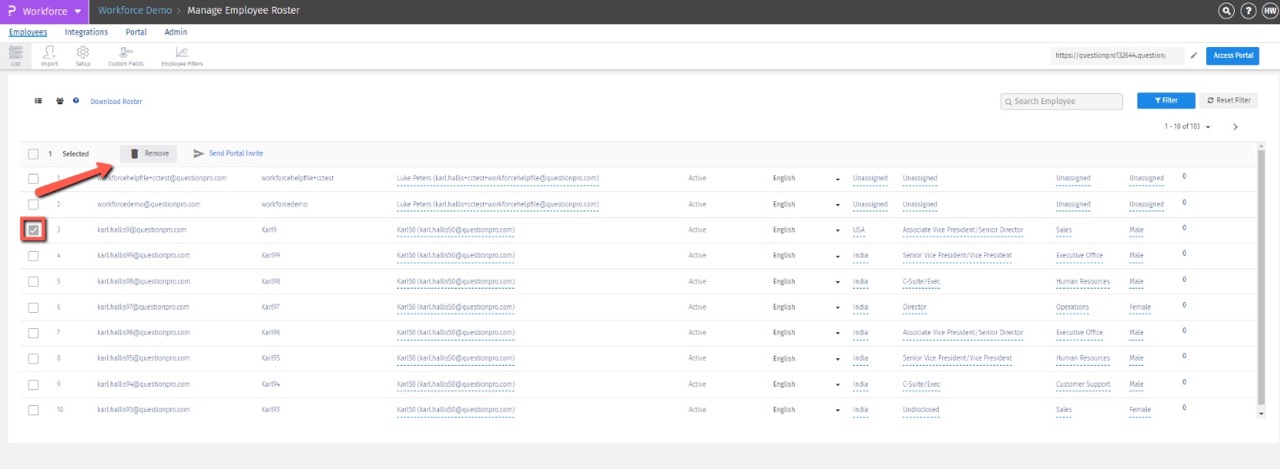The image size is (1280, 469).
Task: Toggle the select-all checkbox in header
Action: pyautogui.click(x=33, y=154)
